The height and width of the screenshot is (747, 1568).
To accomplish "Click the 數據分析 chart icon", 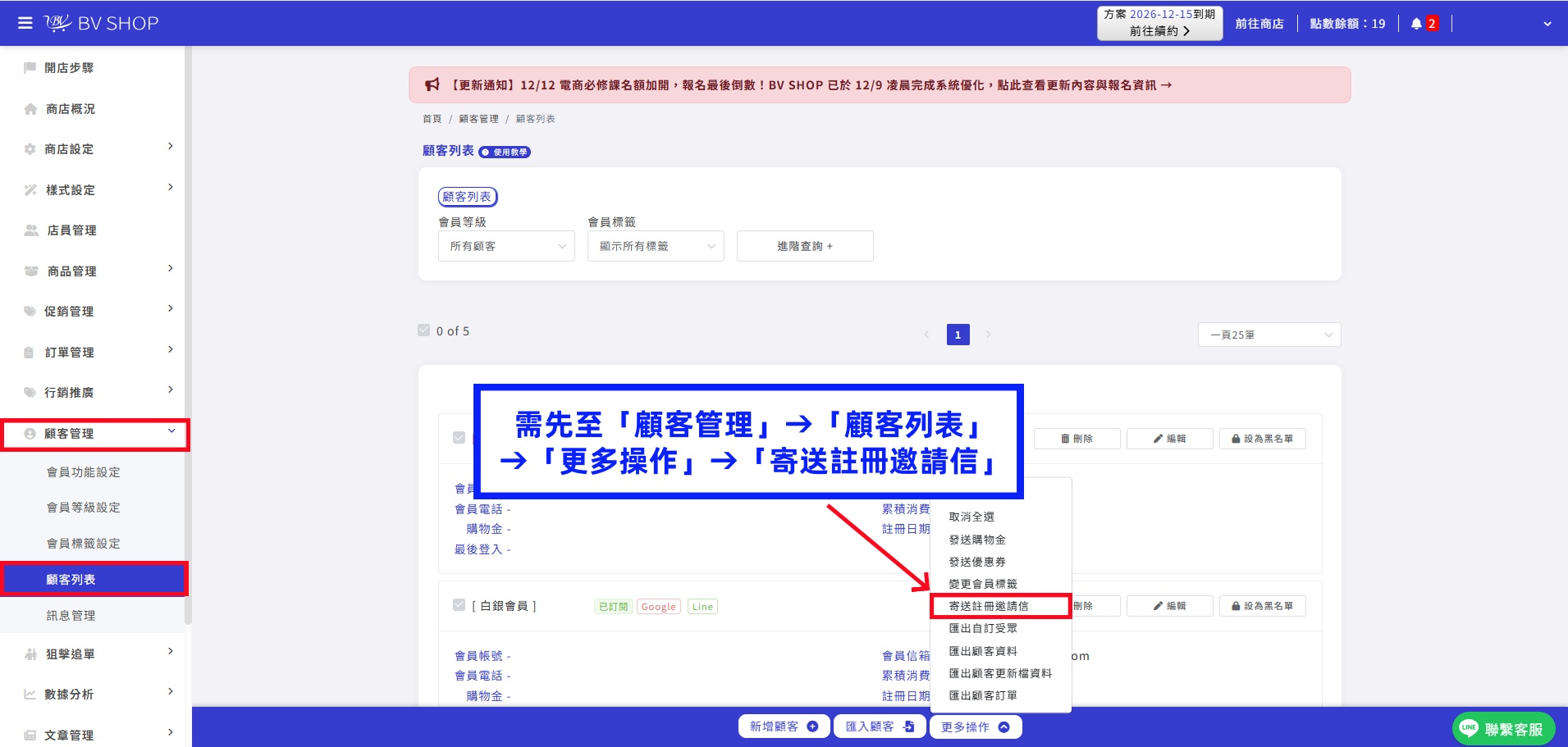I will (30, 695).
